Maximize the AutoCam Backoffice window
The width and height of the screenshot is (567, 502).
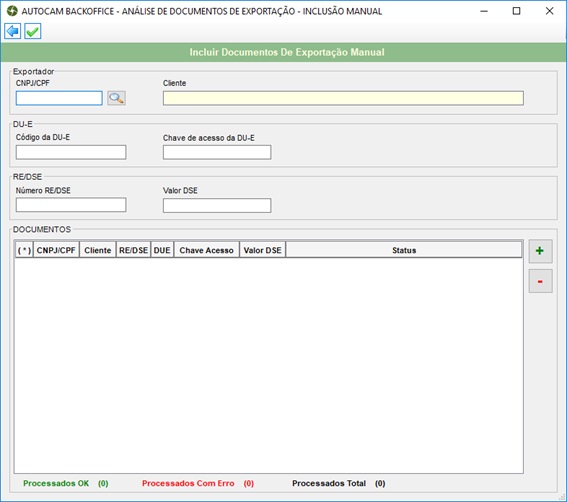point(517,11)
